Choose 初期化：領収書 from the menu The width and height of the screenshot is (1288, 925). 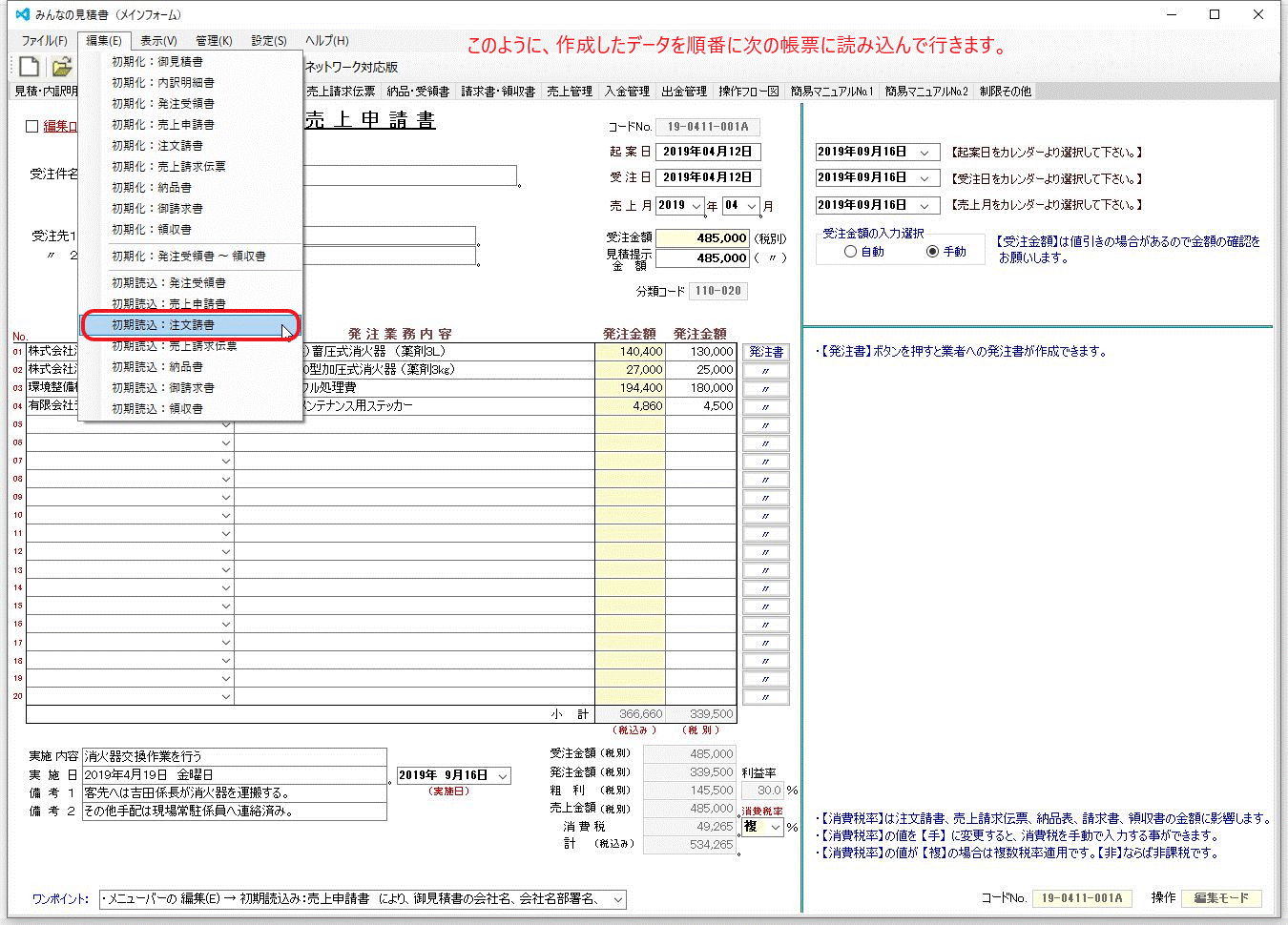(191, 230)
